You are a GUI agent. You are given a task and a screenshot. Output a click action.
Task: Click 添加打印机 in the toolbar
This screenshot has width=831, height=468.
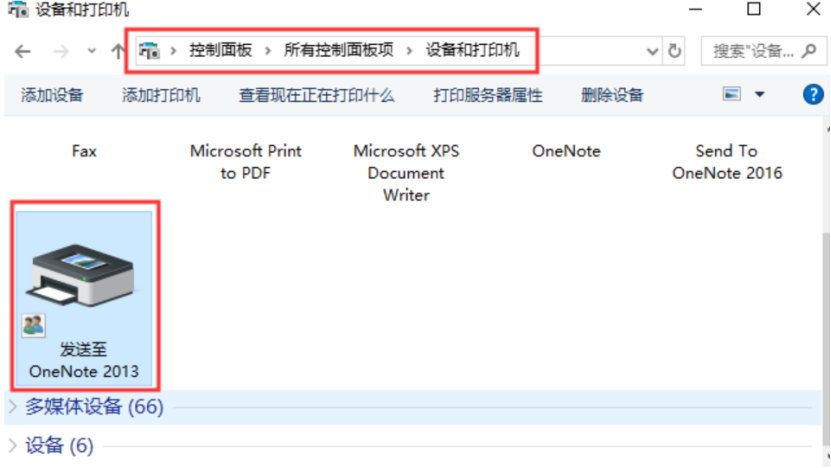[161, 95]
